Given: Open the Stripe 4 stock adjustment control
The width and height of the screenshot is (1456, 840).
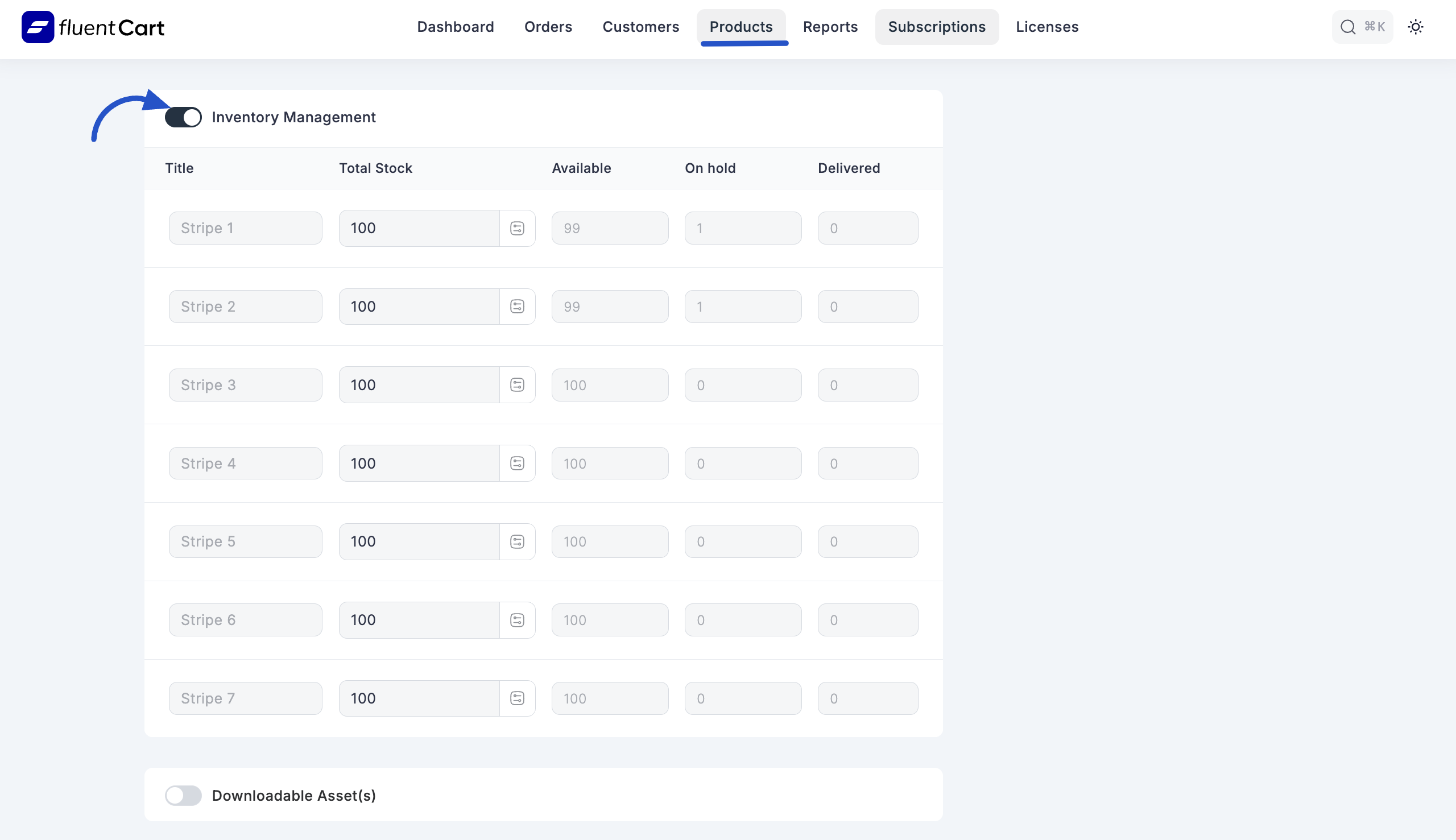Looking at the screenshot, I should coord(518,463).
